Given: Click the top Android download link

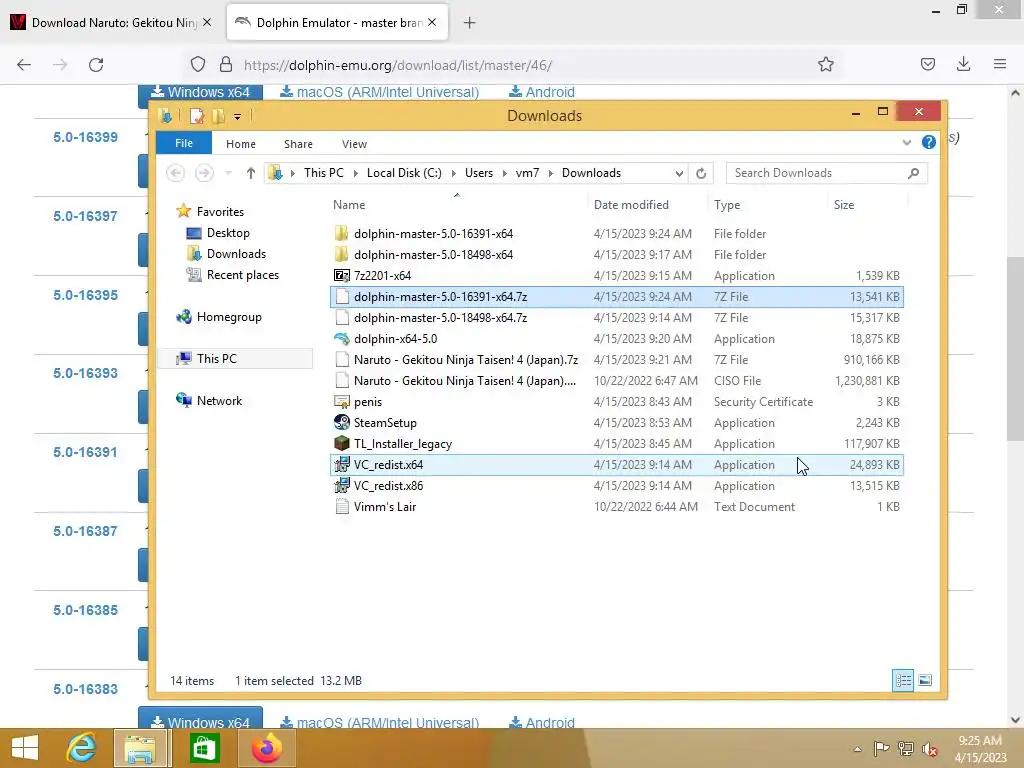Looking at the screenshot, I should click(x=542, y=92).
